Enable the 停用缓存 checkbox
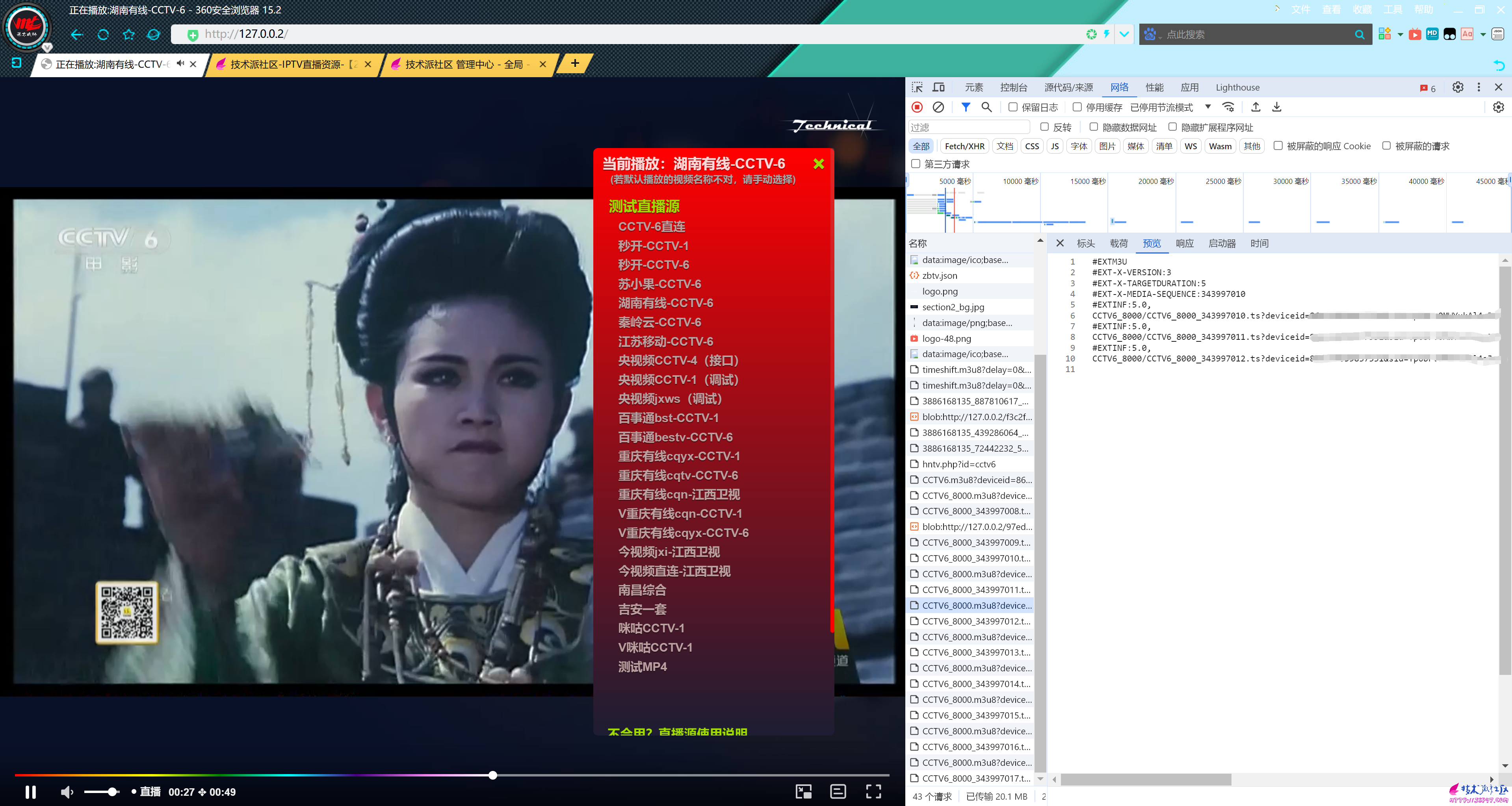The width and height of the screenshot is (1512, 806). (1076, 107)
